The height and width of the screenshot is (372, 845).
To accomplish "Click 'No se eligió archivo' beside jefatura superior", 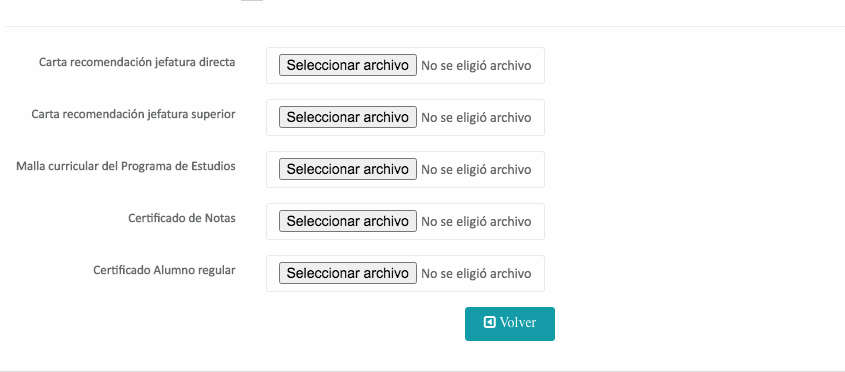I will (x=476, y=118).
